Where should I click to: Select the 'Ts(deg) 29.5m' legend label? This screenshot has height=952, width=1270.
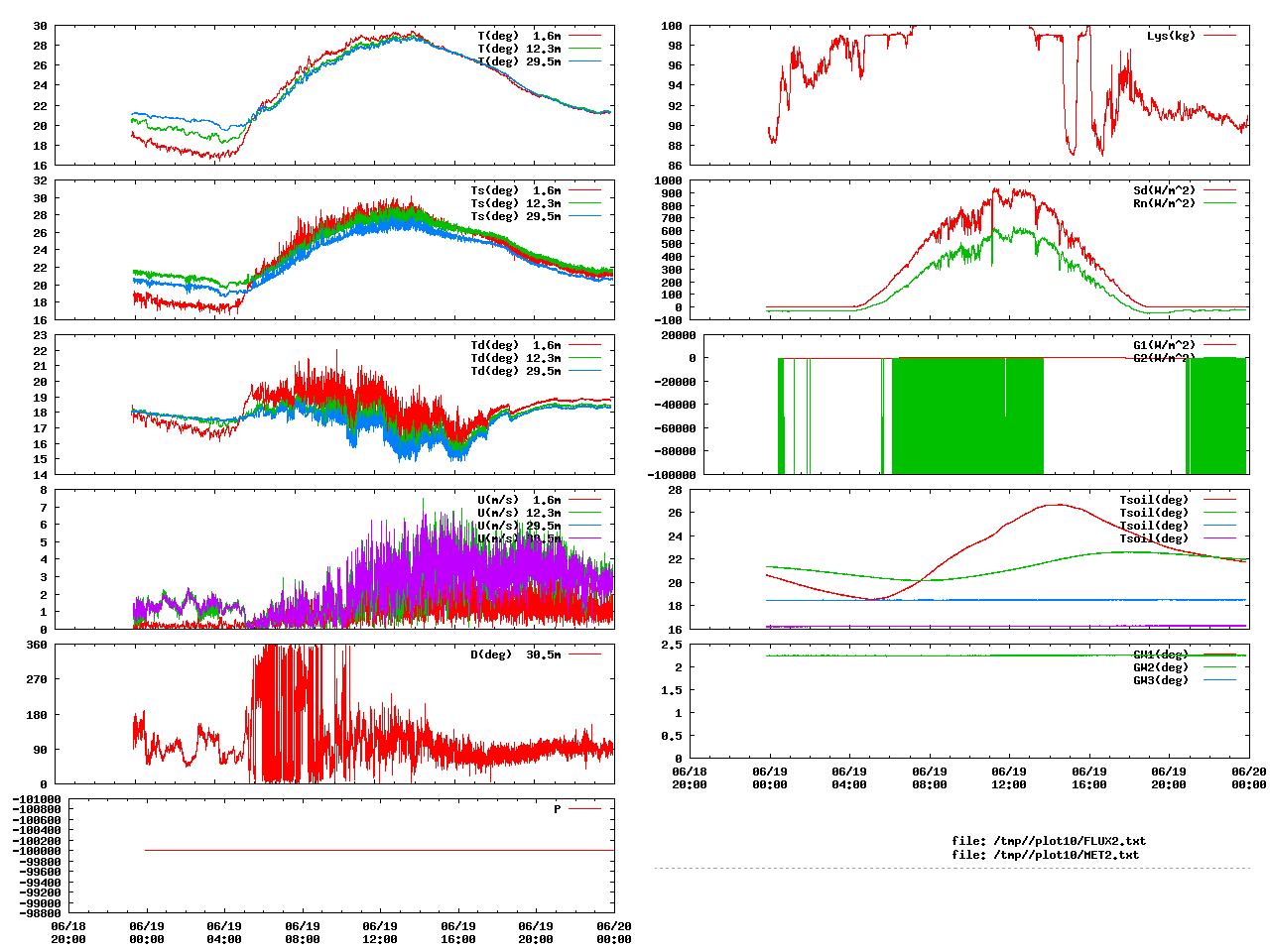515,216
